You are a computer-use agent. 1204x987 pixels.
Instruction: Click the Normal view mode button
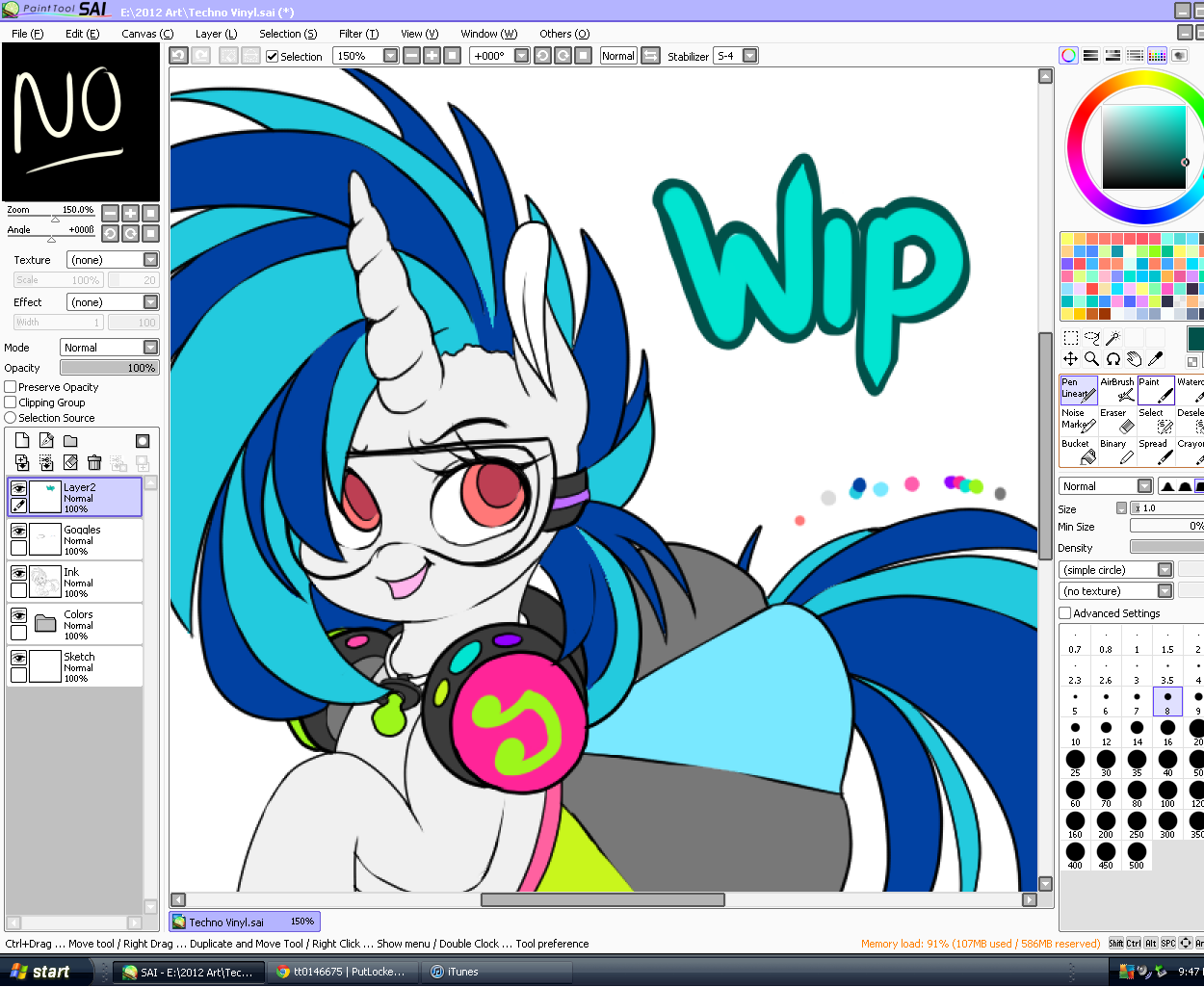(x=617, y=56)
